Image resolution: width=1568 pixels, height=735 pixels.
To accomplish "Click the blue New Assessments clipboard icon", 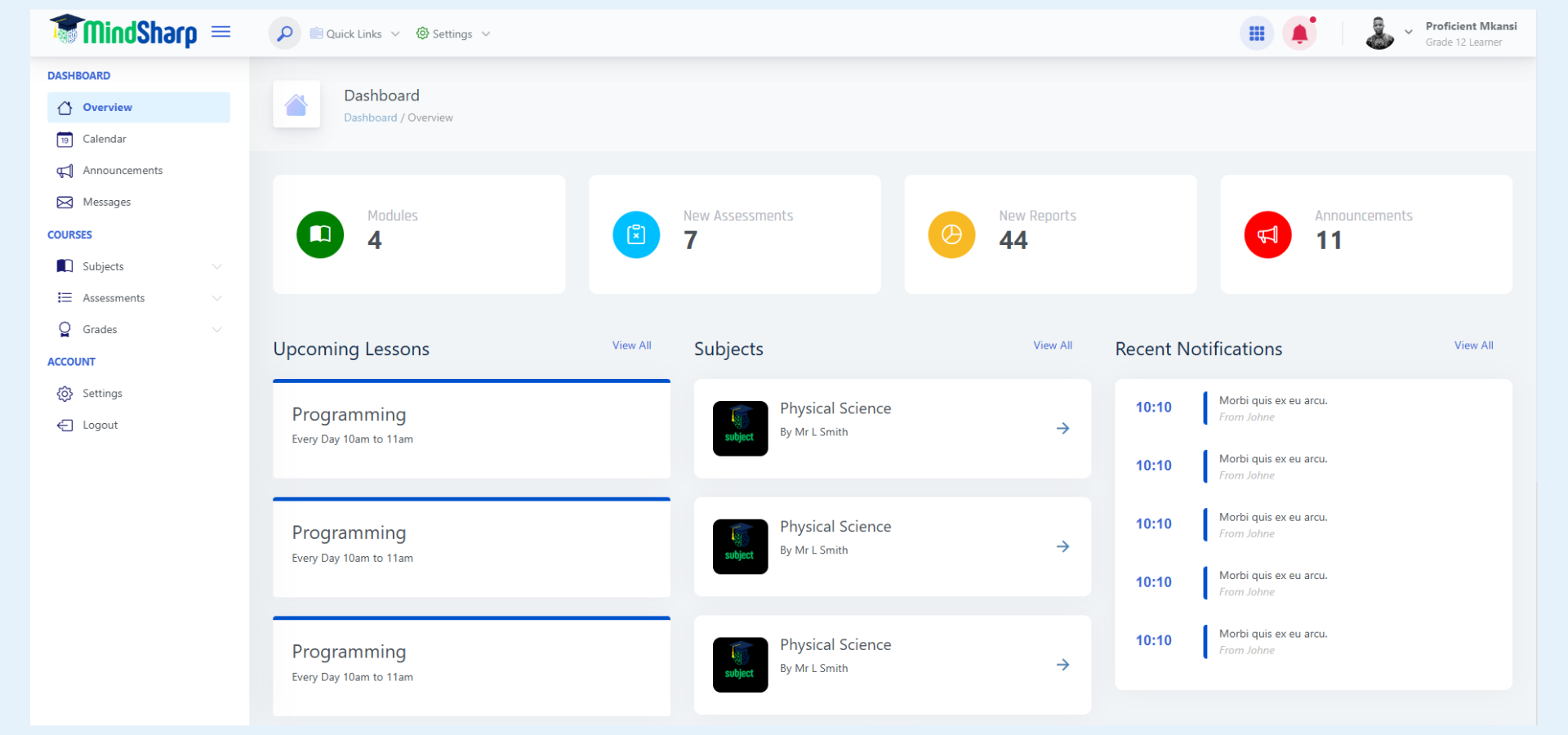I will (636, 234).
